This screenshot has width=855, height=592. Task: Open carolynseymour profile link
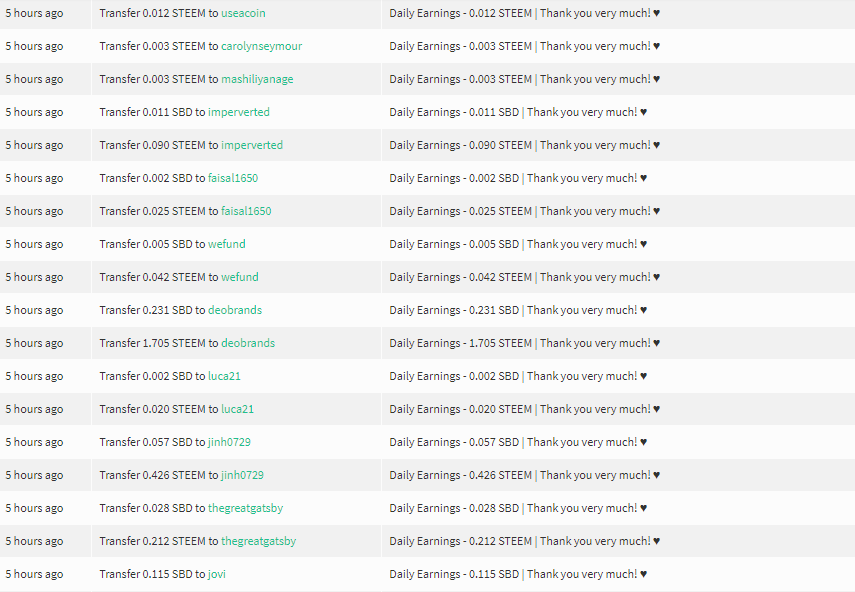[x=261, y=46]
